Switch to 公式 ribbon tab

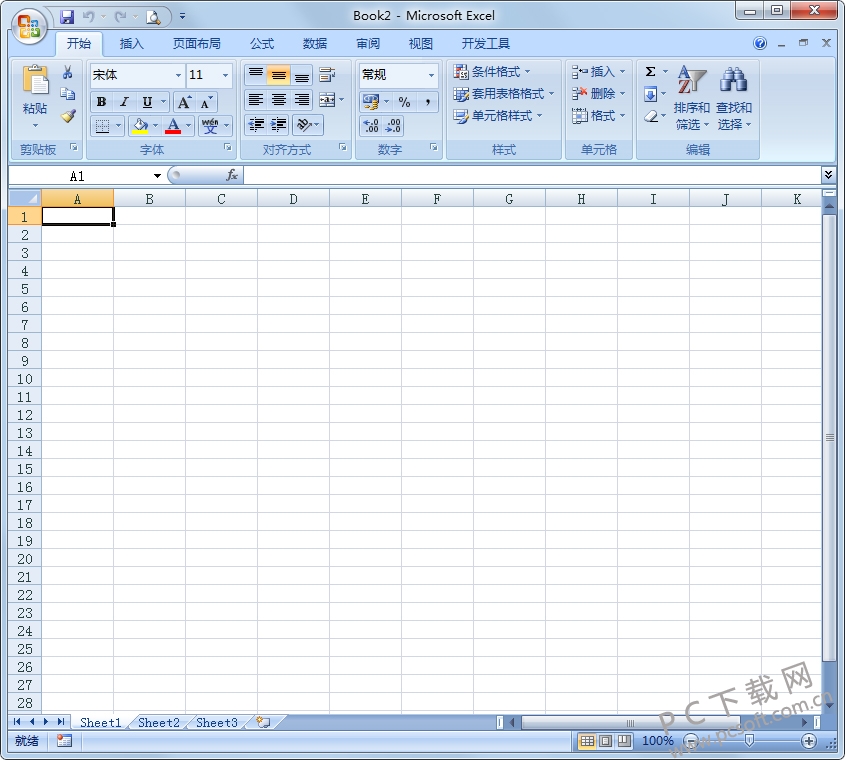pos(262,44)
